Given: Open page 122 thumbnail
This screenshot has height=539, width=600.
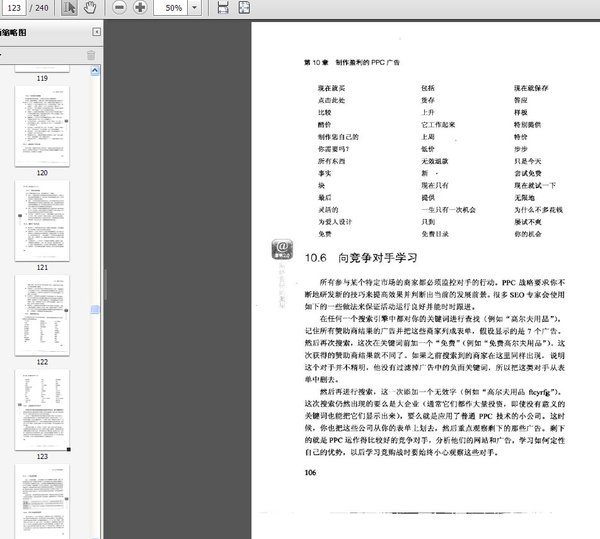Looking at the screenshot, I should [42, 315].
